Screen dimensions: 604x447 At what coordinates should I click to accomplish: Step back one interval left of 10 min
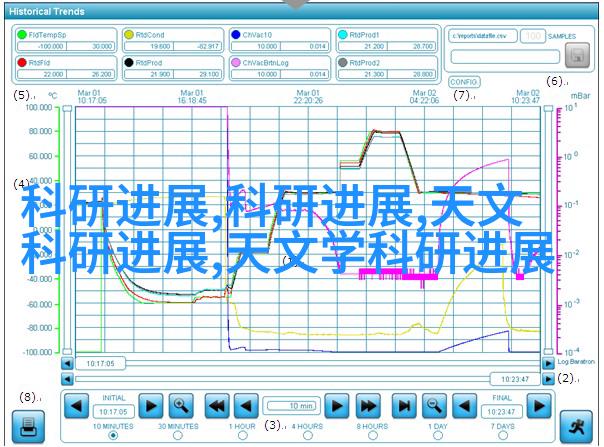[247, 406]
